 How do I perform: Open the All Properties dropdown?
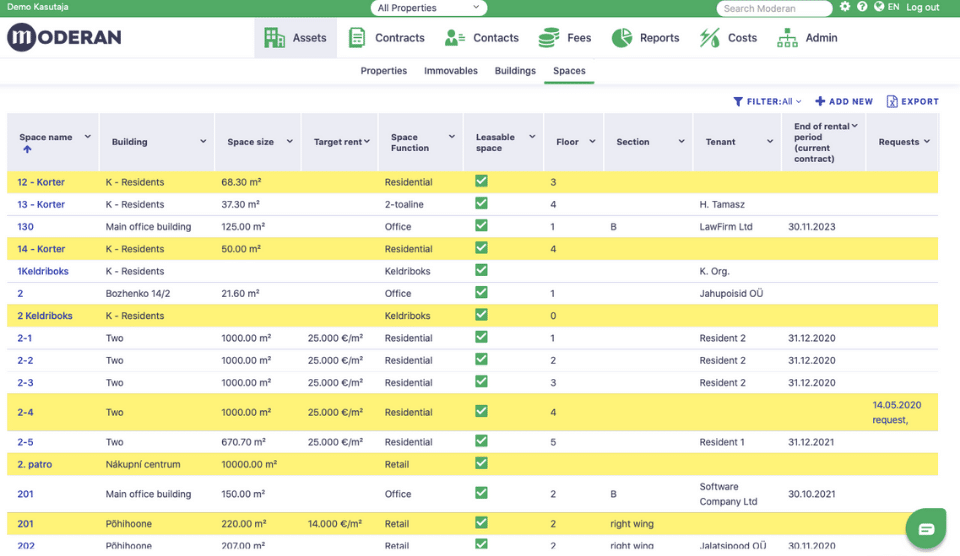point(429,8)
